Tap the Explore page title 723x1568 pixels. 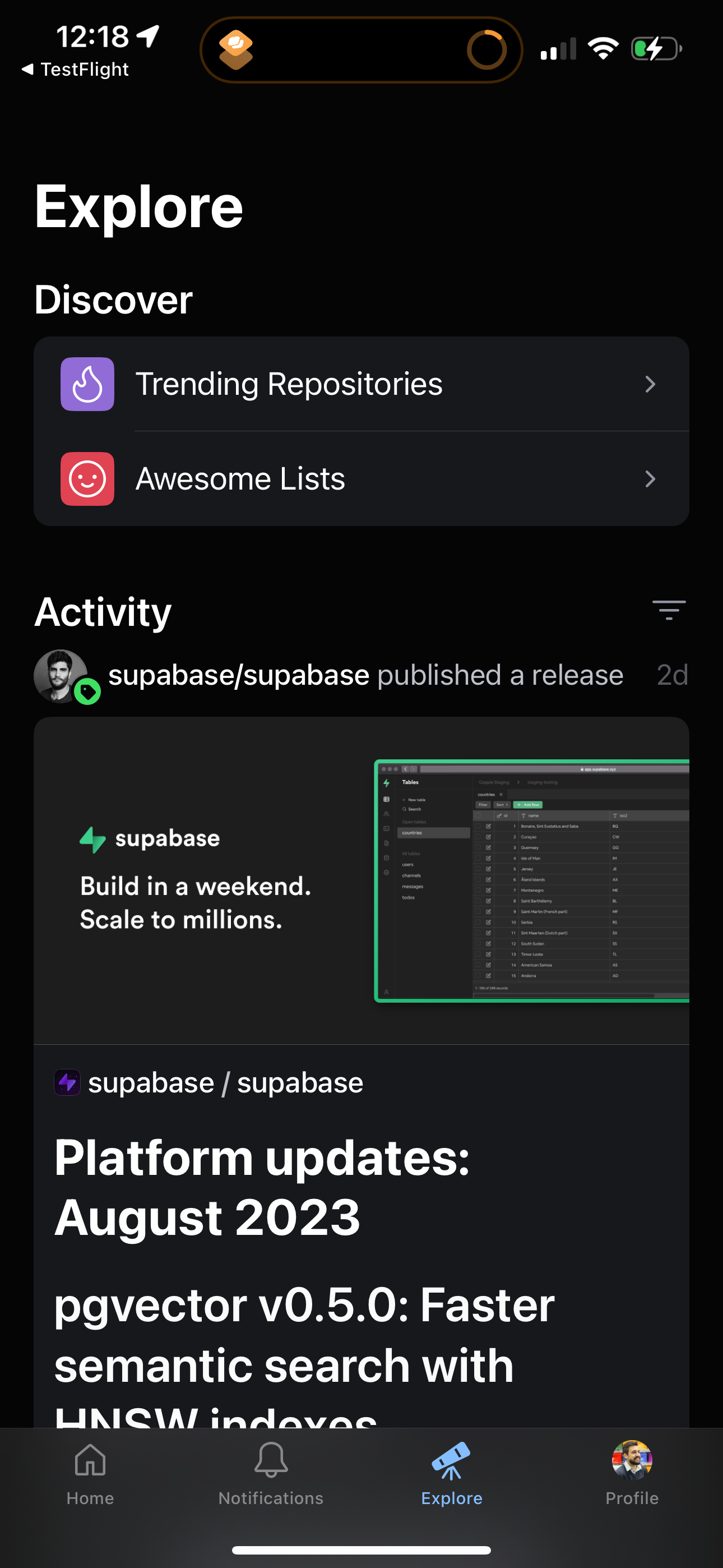pos(139,207)
